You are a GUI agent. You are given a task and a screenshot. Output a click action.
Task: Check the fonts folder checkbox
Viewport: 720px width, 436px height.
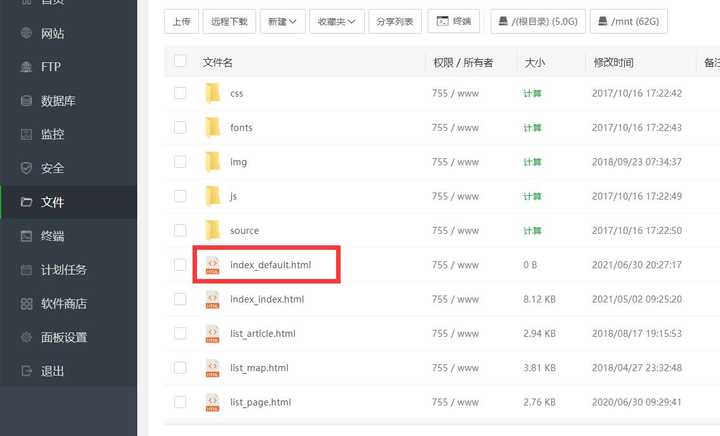click(x=180, y=127)
